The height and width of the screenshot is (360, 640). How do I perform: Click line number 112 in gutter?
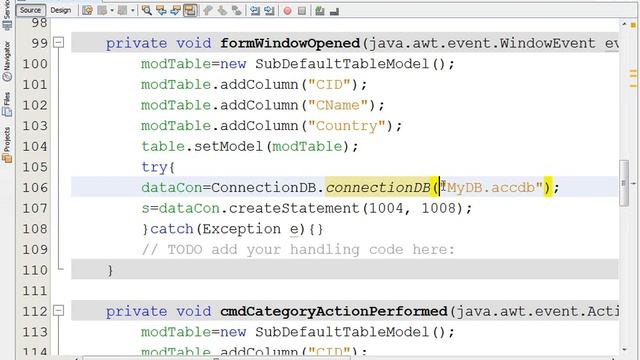pos(35,311)
